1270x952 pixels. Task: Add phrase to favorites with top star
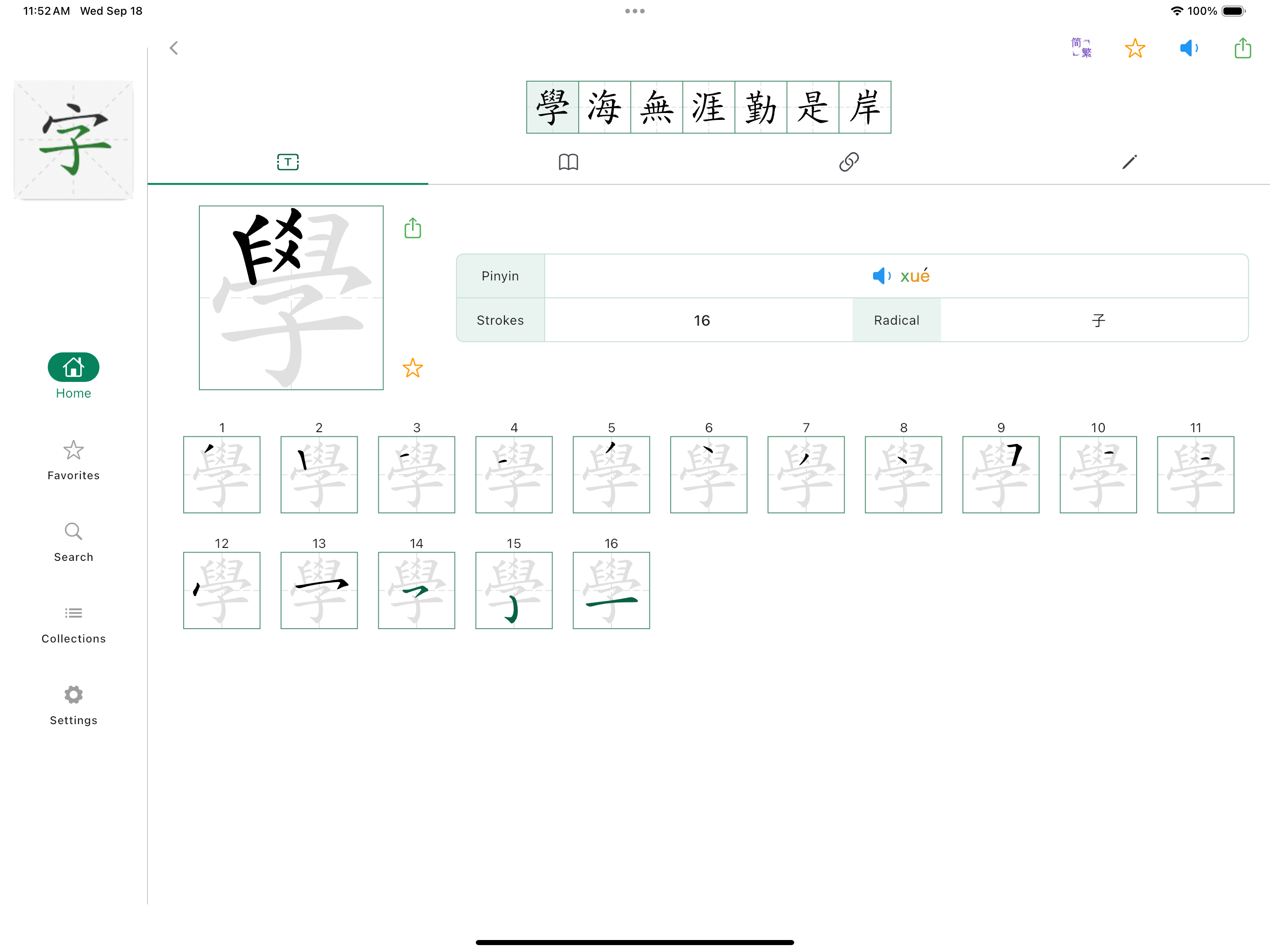pyautogui.click(x=1135, y=48)
